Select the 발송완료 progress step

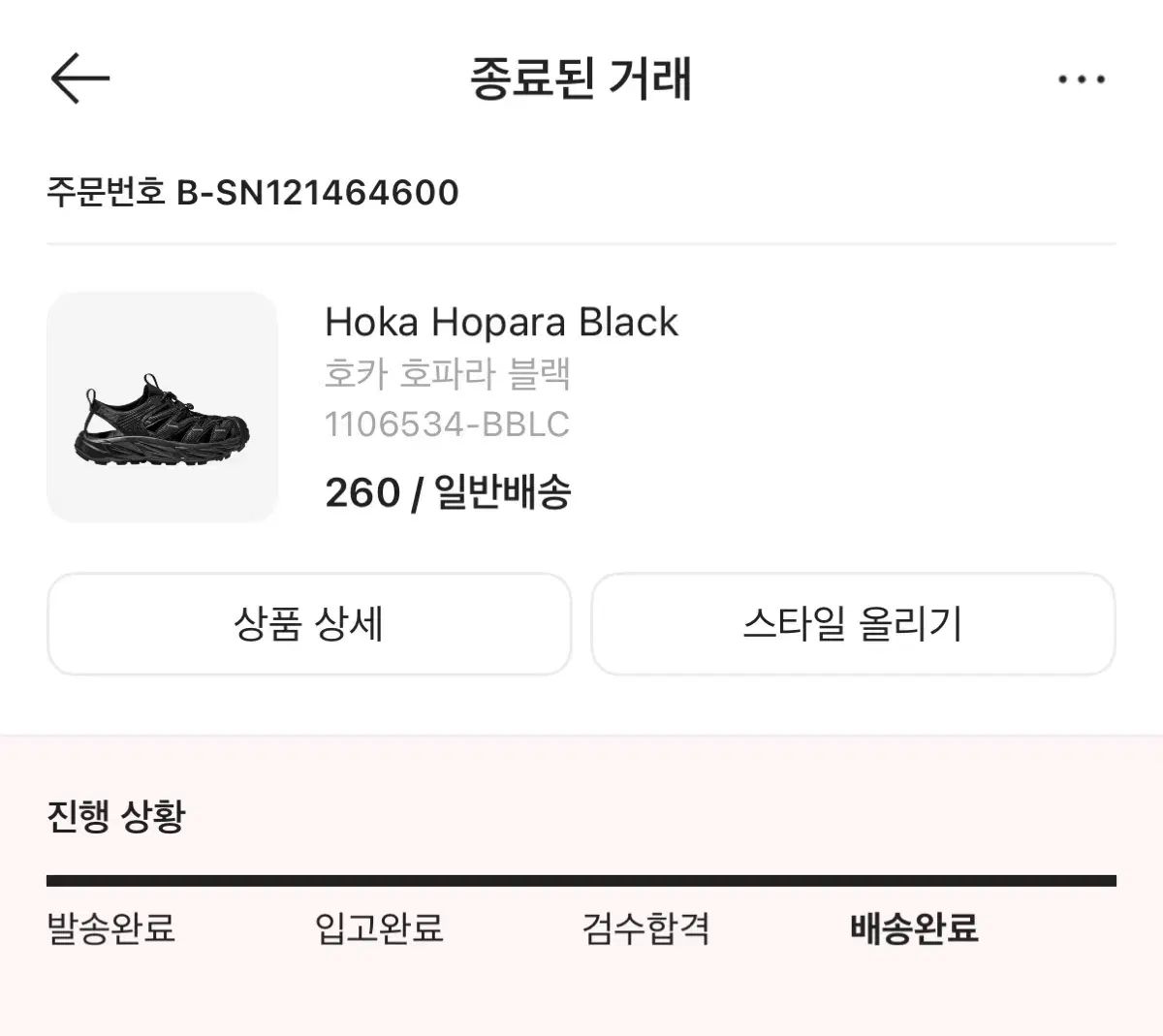tap(110, 929)
